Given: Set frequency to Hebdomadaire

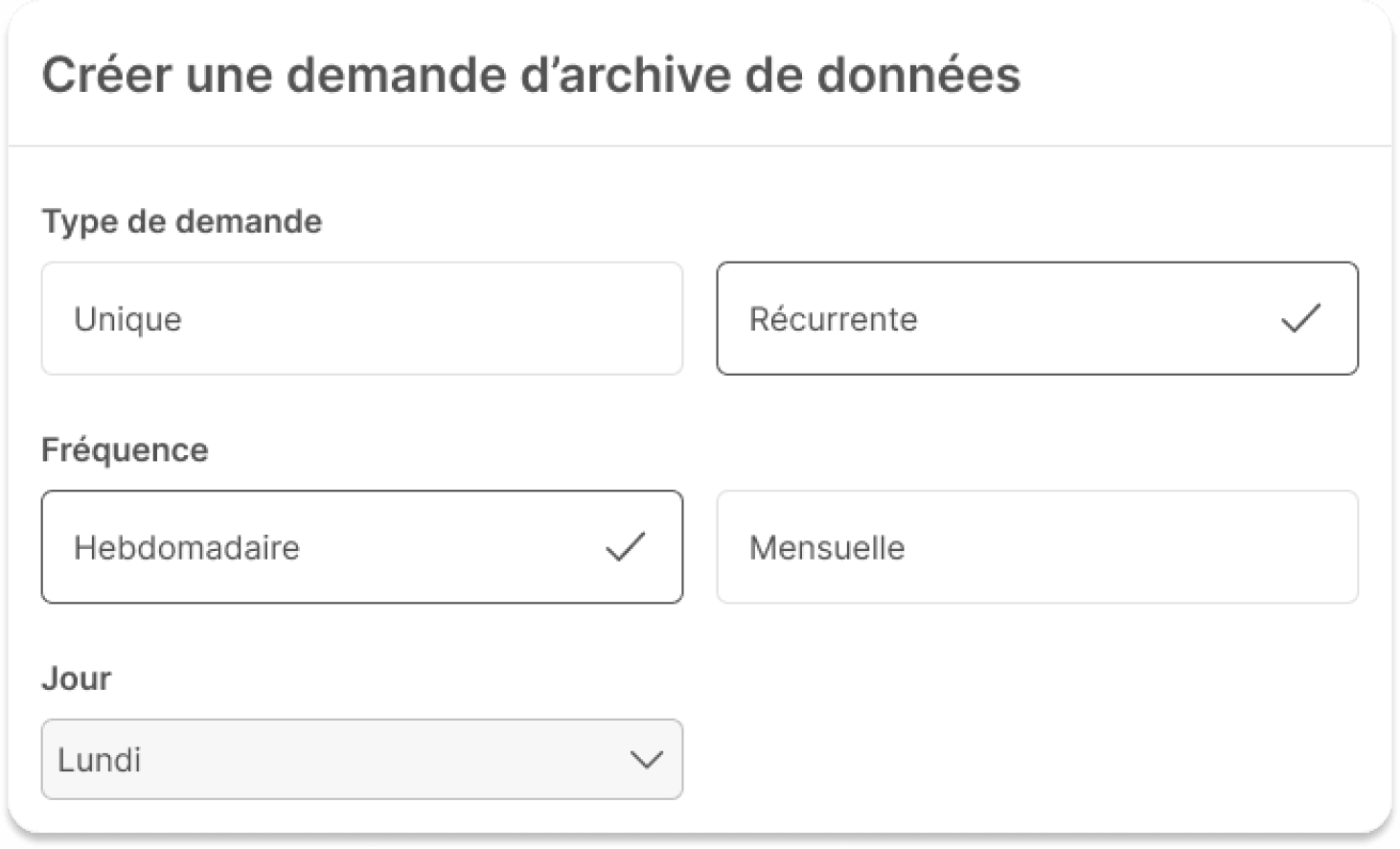Looking at the screenshot, I should tap(361, 546).
